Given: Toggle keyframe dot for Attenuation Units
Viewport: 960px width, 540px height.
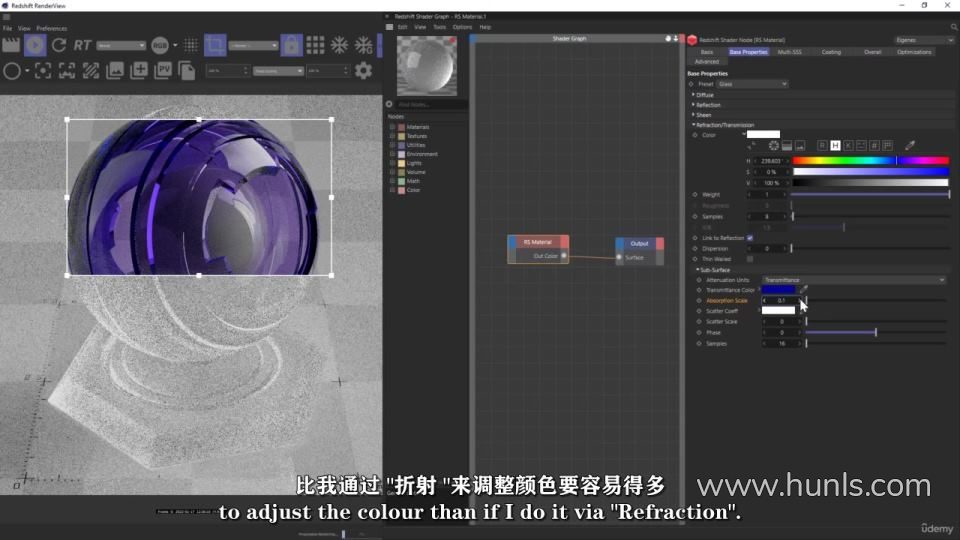Looking at the screenshot, I should pos(699,280).
